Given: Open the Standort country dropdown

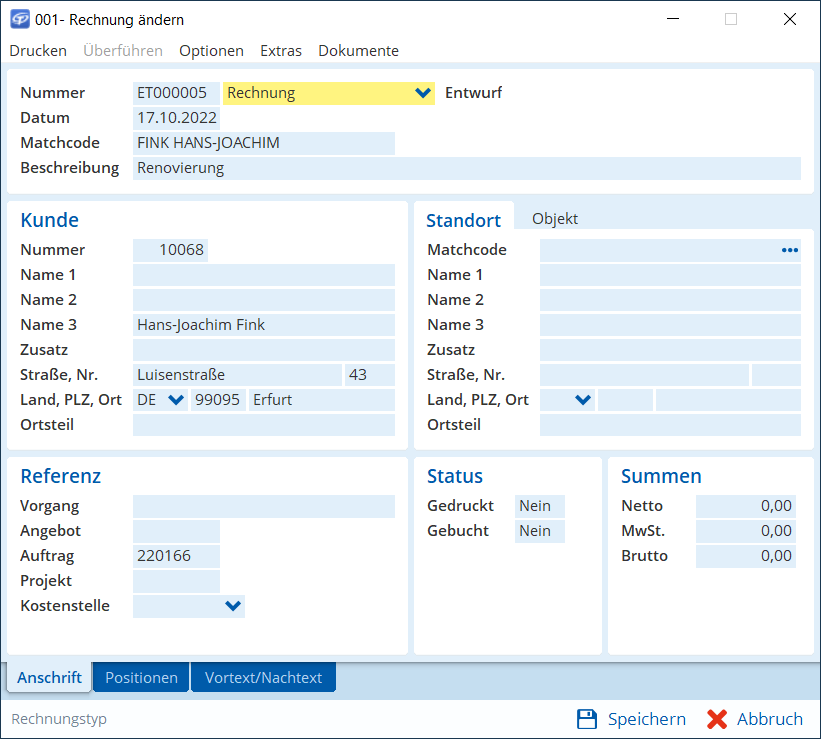Looking at the screenshot, I should 583,400.
